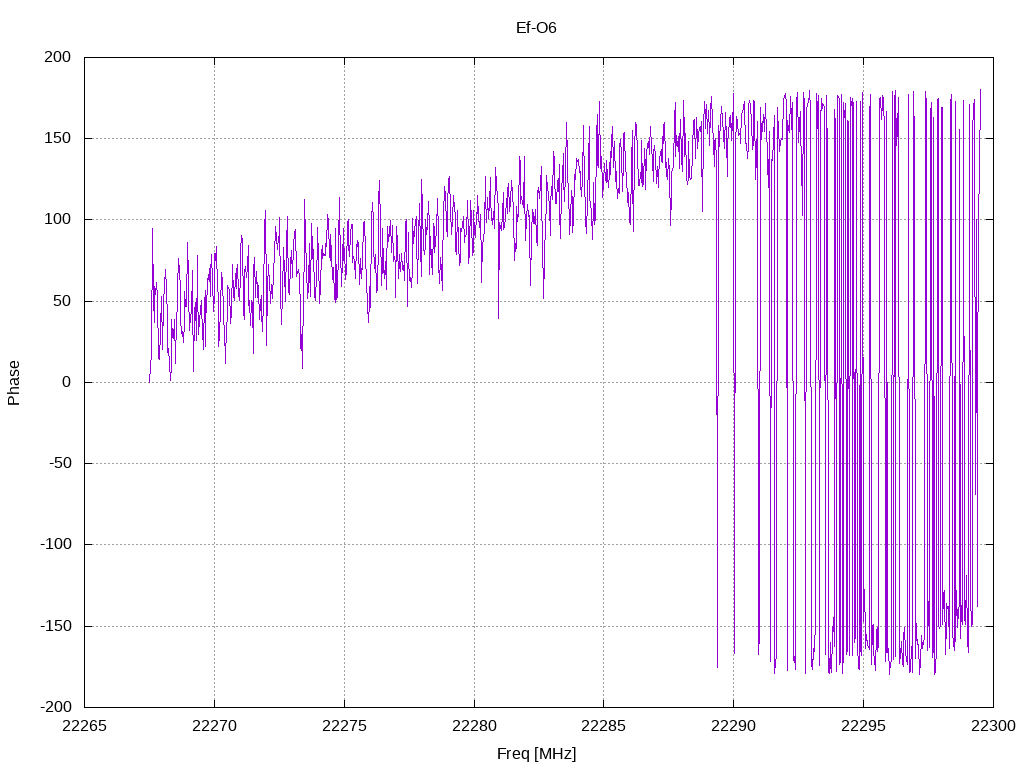
Task: Click the x-axis tick label '22265'
Action: click(x=84, y=726)
